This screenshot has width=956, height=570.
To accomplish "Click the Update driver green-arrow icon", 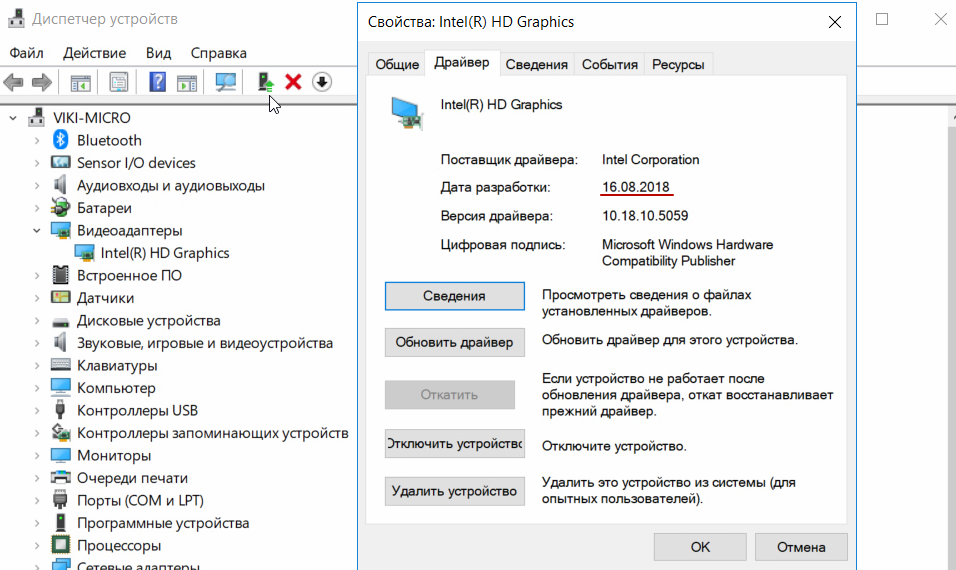I will [266, 82].
